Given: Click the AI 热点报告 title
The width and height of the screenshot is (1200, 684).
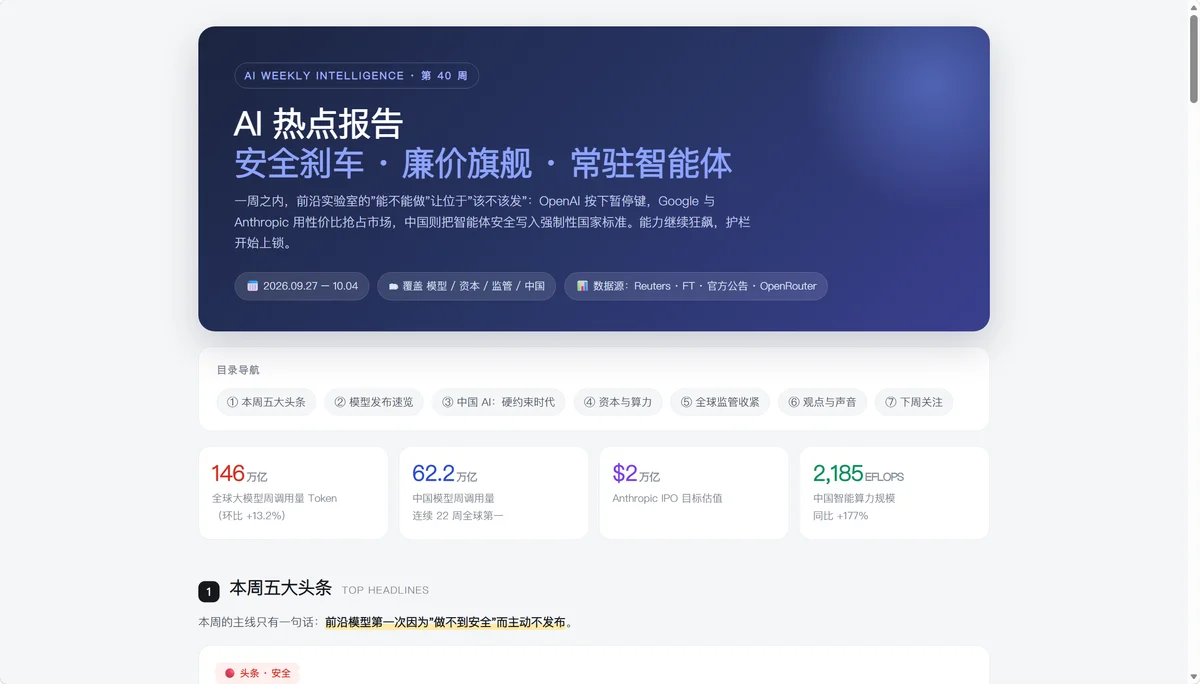Looking at the screenshot, I should click(x=318, y=124).
